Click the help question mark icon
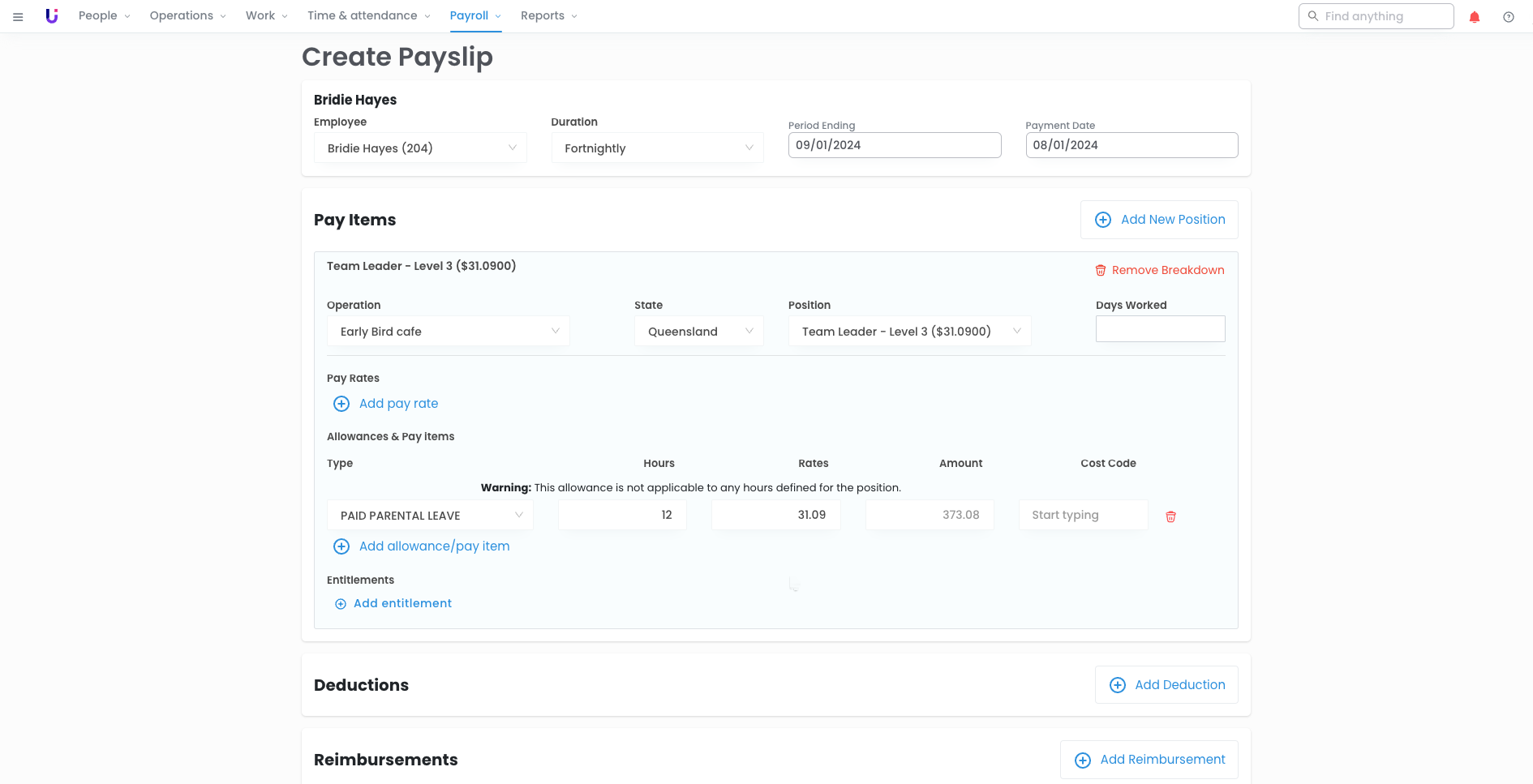The image size is (1533, 784). [x=1508, y=17]
